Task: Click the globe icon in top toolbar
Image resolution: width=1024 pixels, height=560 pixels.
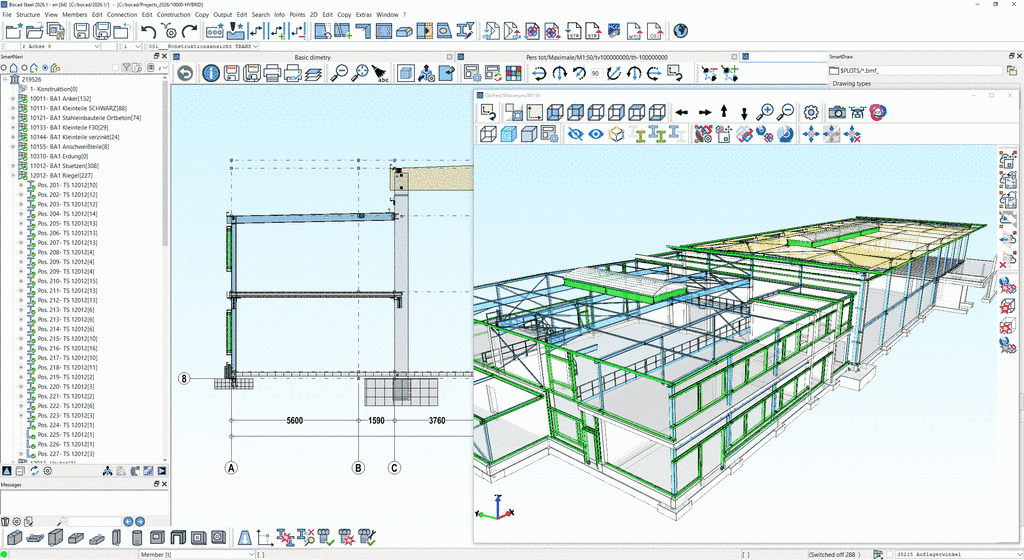Action: 681,32
